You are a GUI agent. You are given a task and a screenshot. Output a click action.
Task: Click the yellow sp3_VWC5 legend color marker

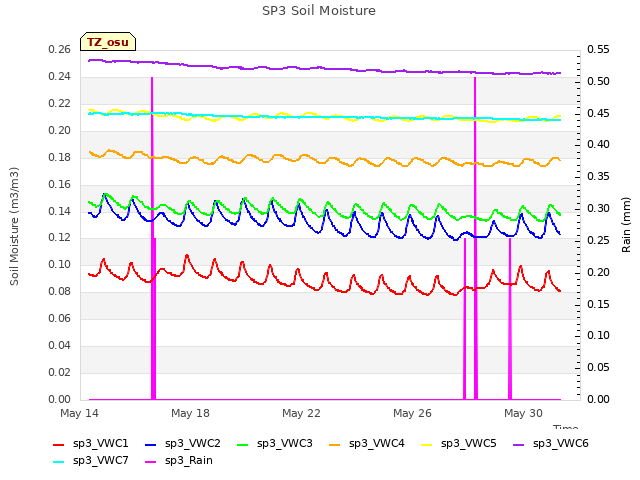click(427, 444)
